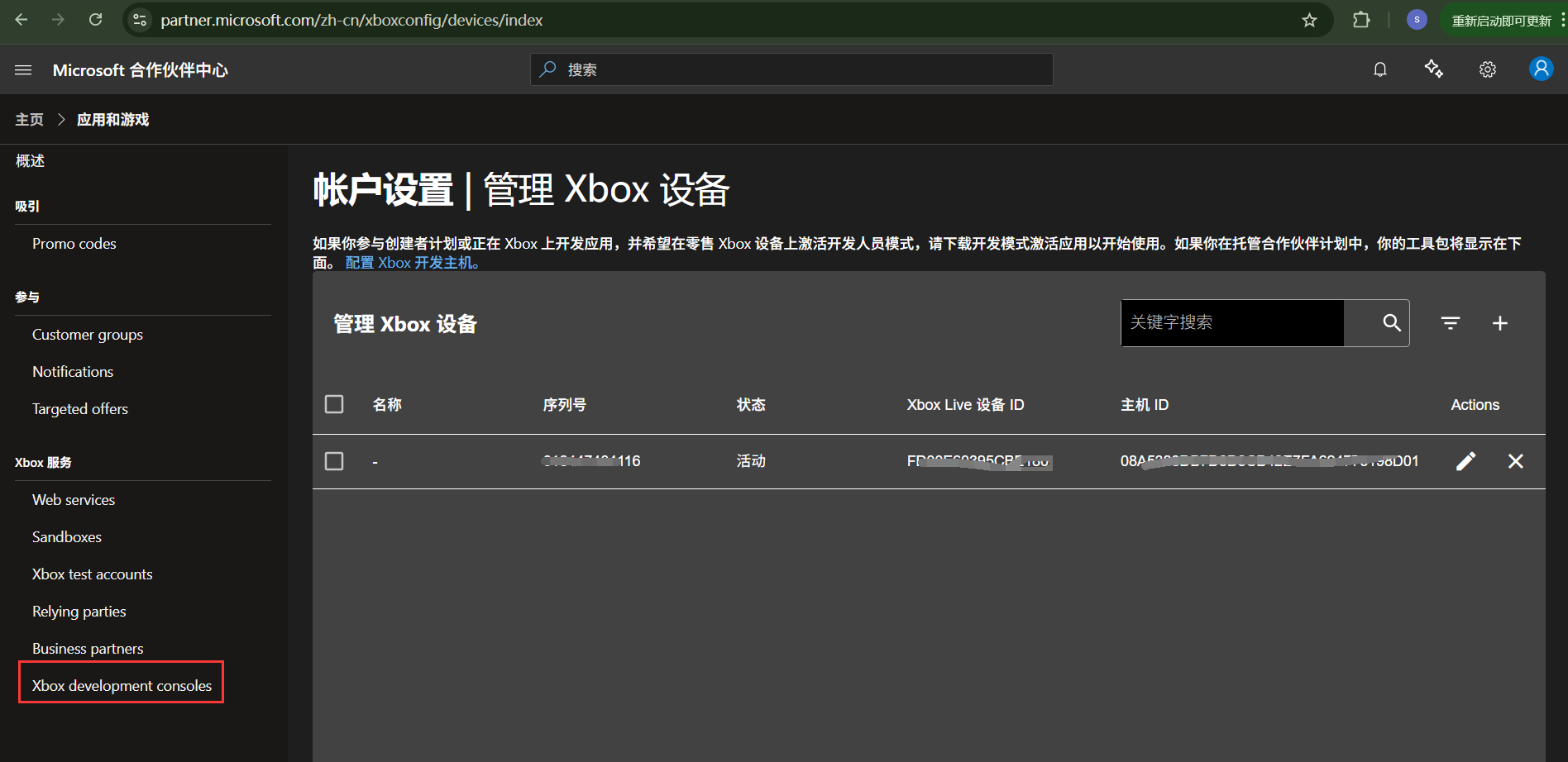Edit the device with pencil icon

point(1465,461)
